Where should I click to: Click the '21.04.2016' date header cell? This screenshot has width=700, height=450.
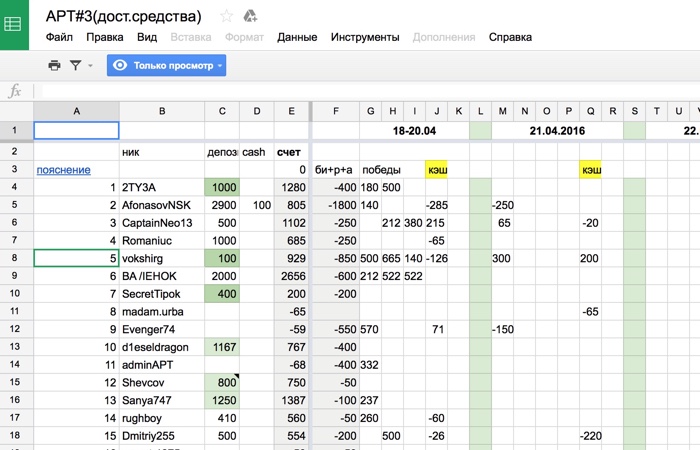[557, 131]
